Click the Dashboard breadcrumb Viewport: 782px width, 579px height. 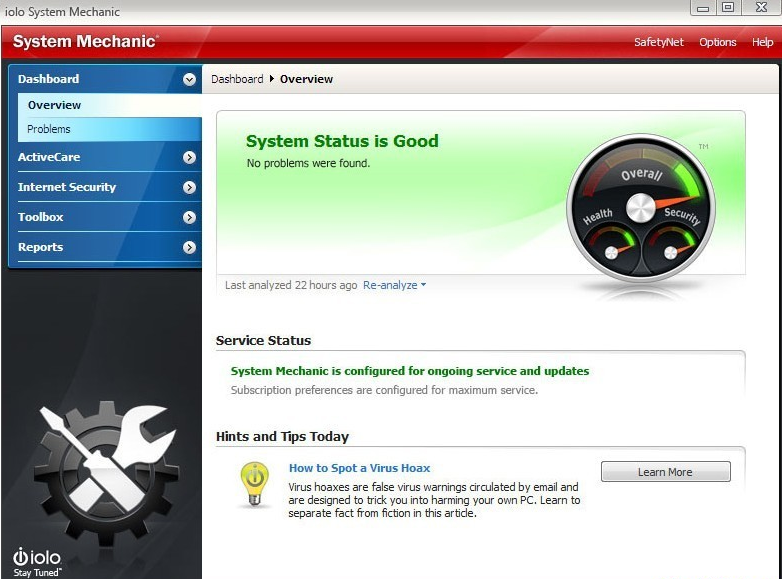click(237, 79)
